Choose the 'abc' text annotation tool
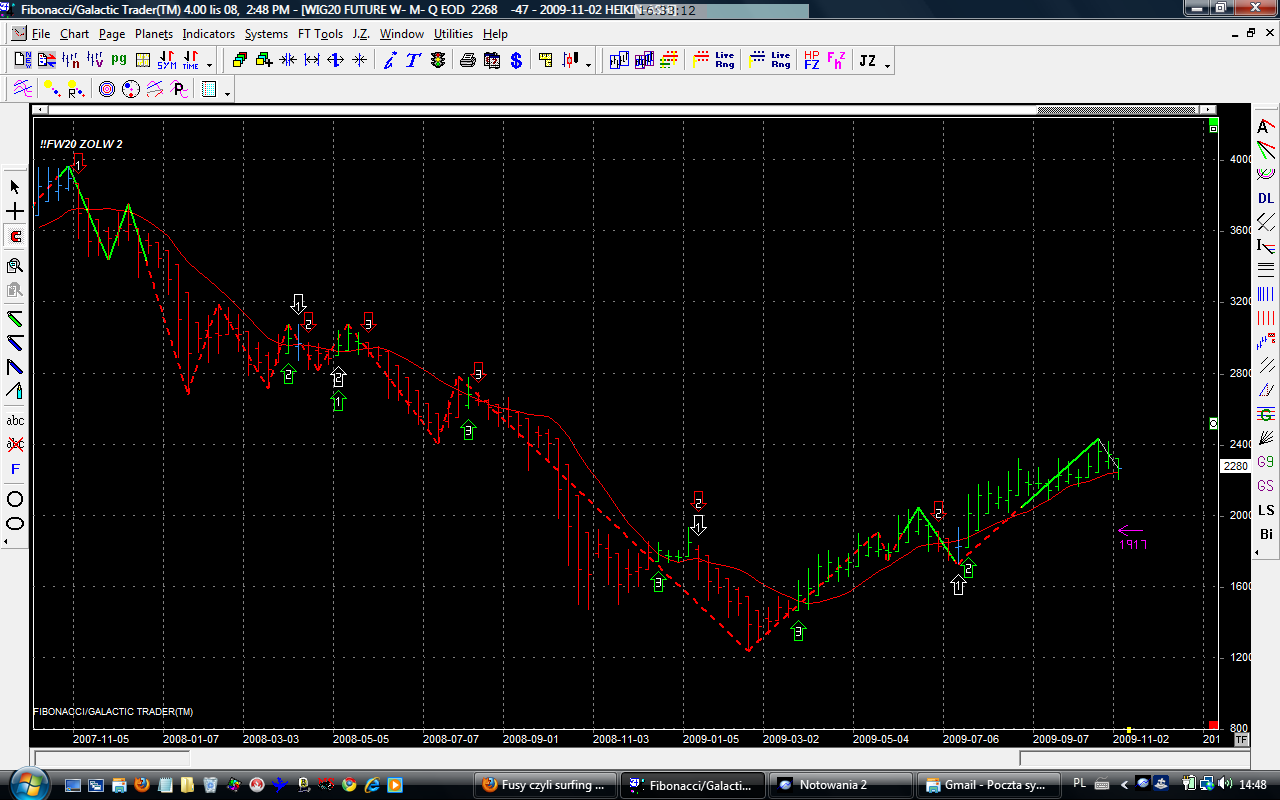This screenshot has height=800, width=1280. click(x=15, y=421)
